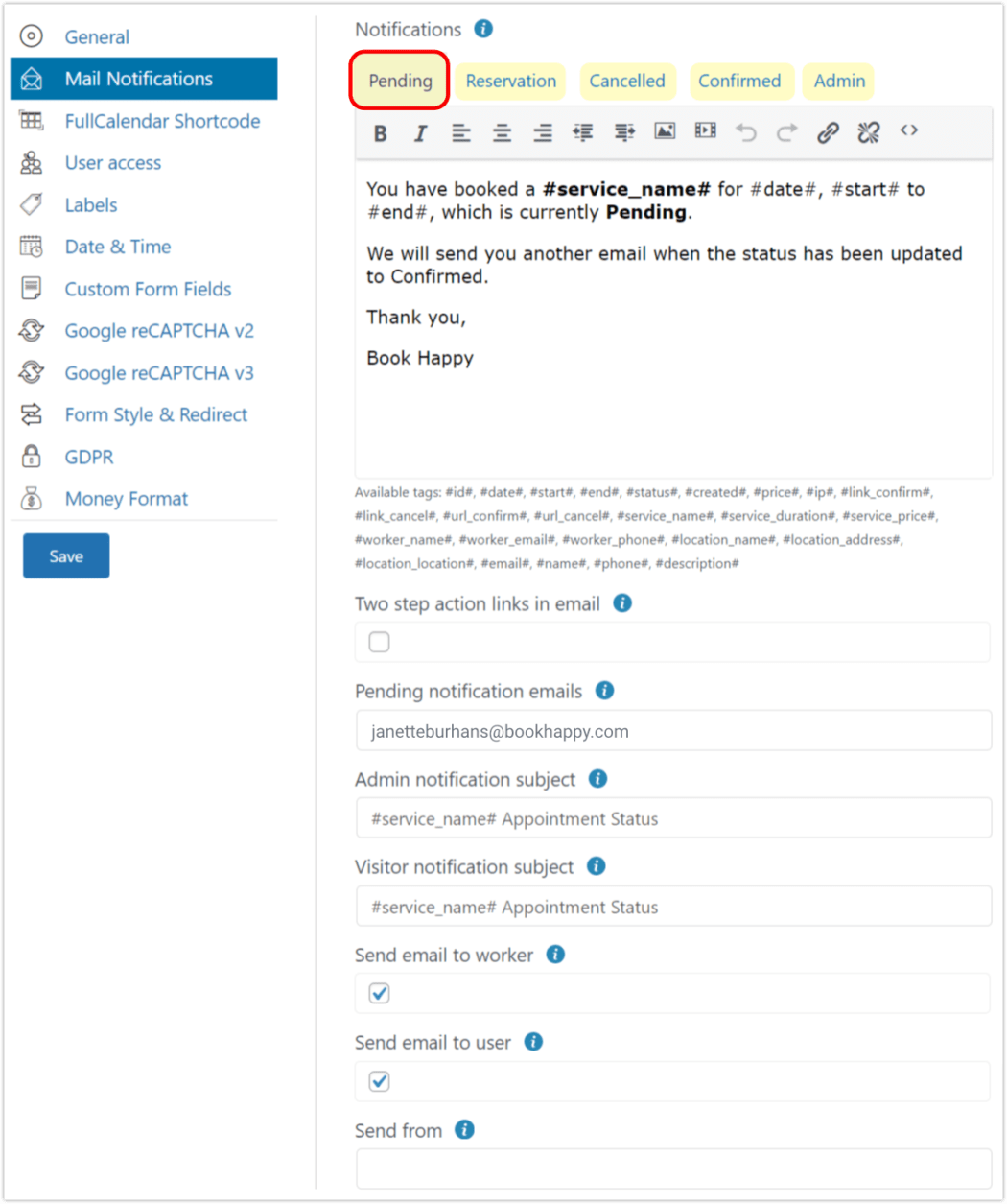Uncheck Send email to worker
This screenshot has height=1204, width=1007.
point(380,993)
